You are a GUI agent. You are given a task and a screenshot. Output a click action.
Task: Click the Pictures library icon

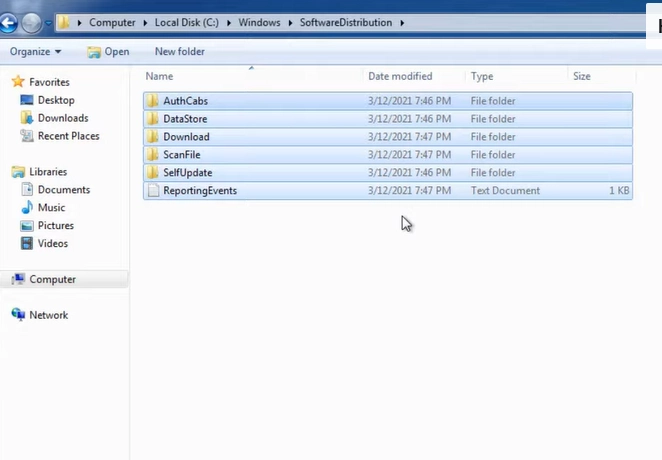pyautogui.click(x=27, y=226)
